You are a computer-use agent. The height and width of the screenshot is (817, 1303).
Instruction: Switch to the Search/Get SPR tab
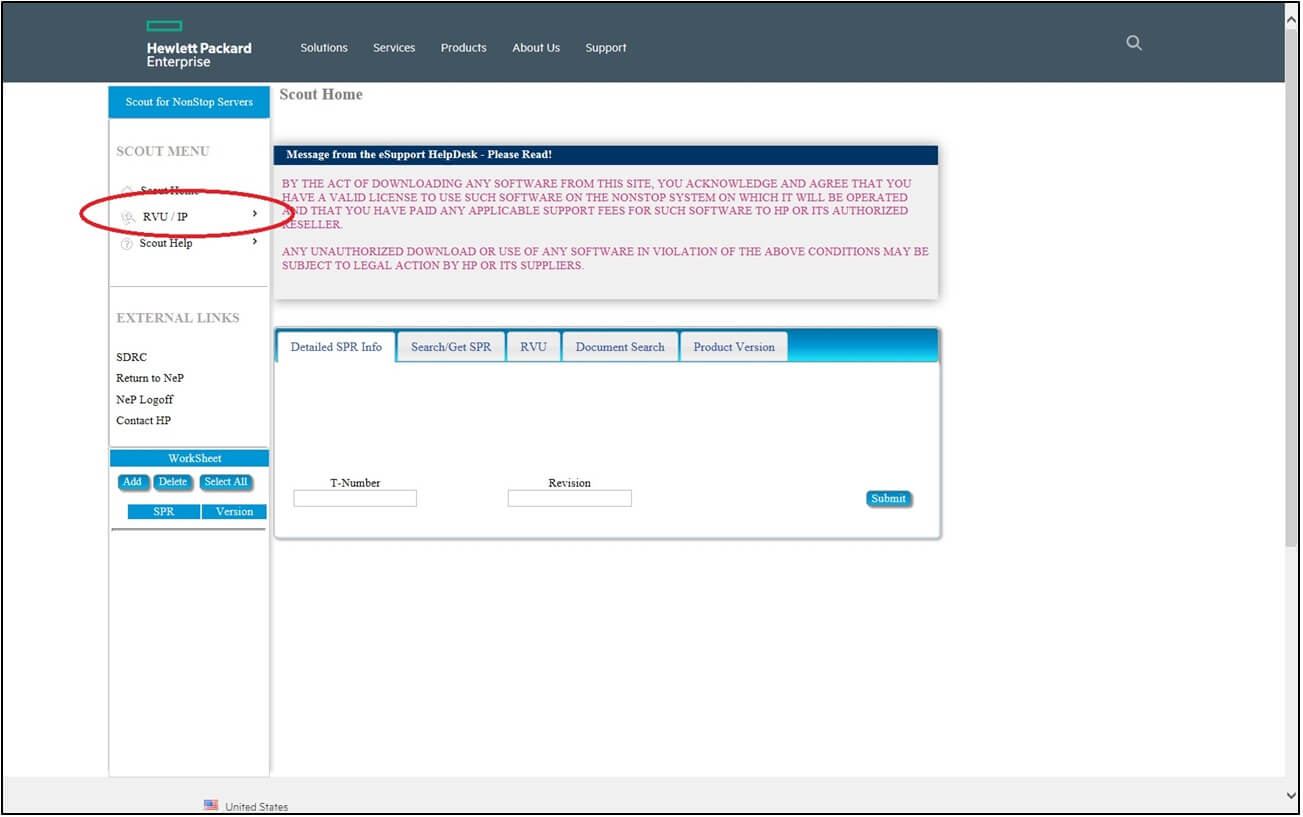click(451, 347)
